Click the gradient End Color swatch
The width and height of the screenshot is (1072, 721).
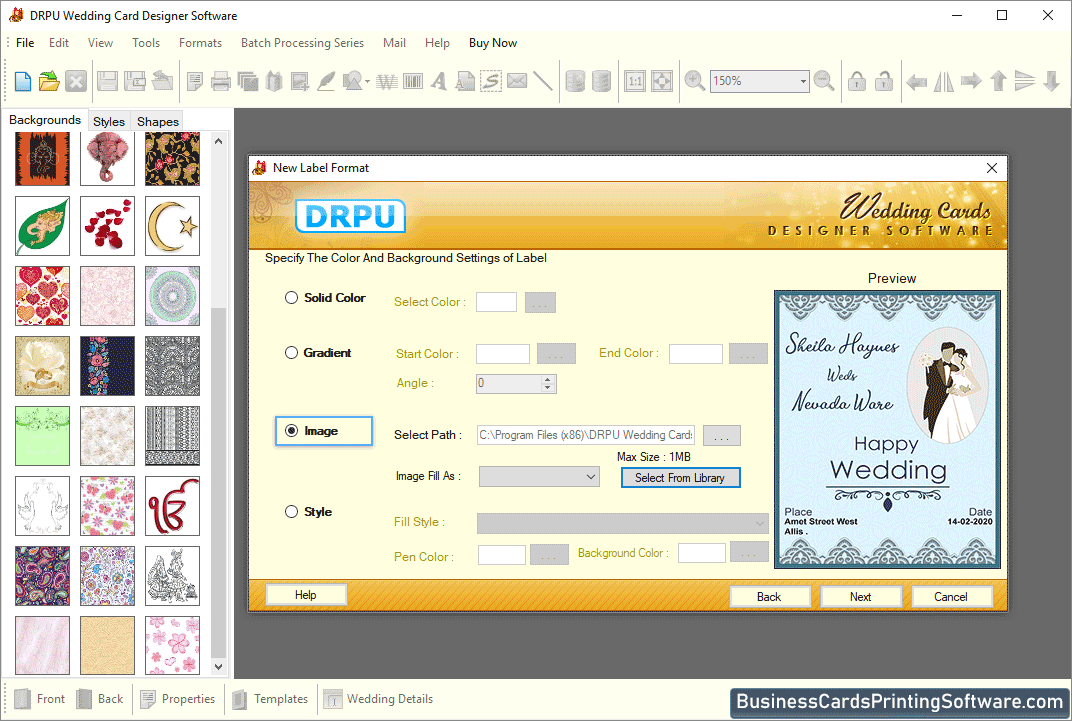point(695,353)
